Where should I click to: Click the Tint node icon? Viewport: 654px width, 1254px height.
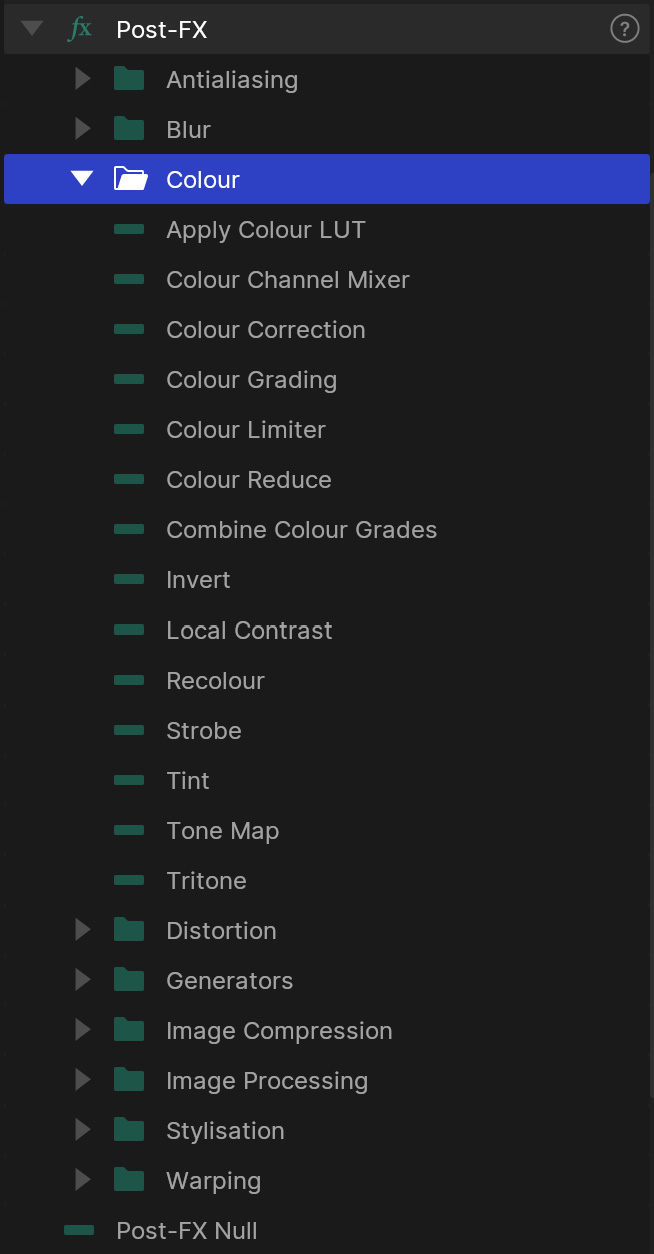(129, 780)
